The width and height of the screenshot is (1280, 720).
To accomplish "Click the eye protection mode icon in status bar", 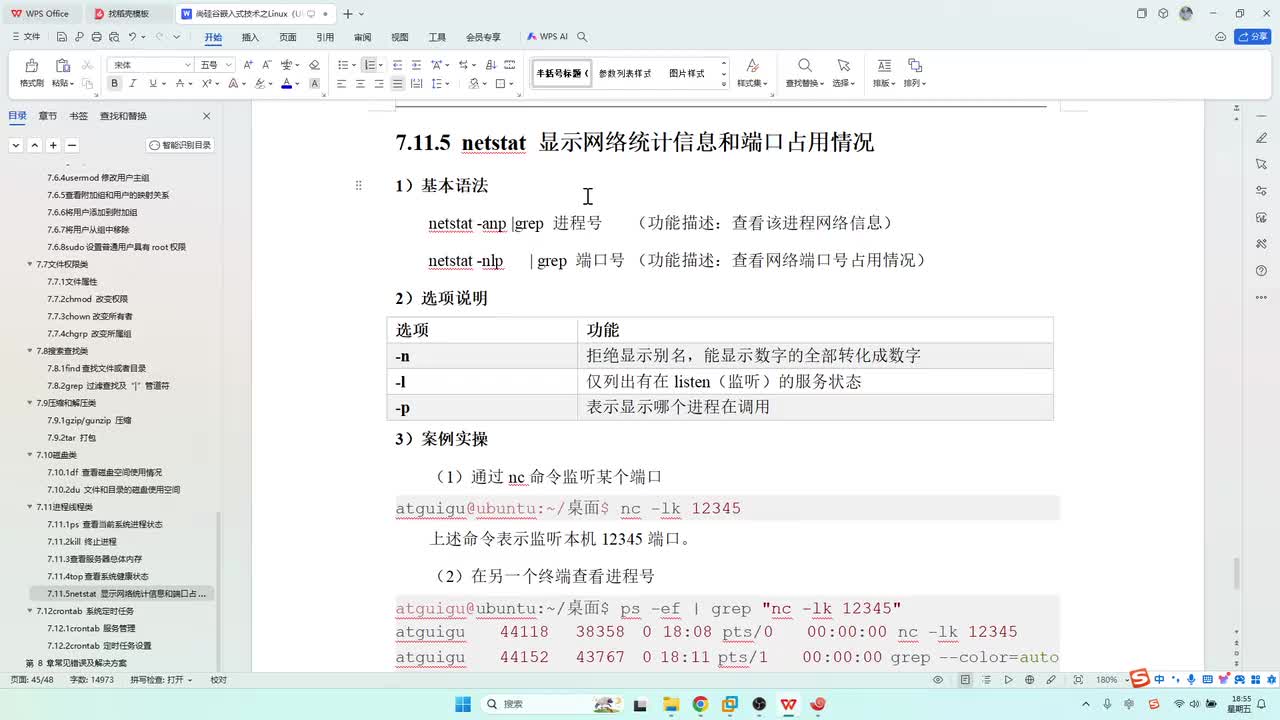I will (938, 680).
